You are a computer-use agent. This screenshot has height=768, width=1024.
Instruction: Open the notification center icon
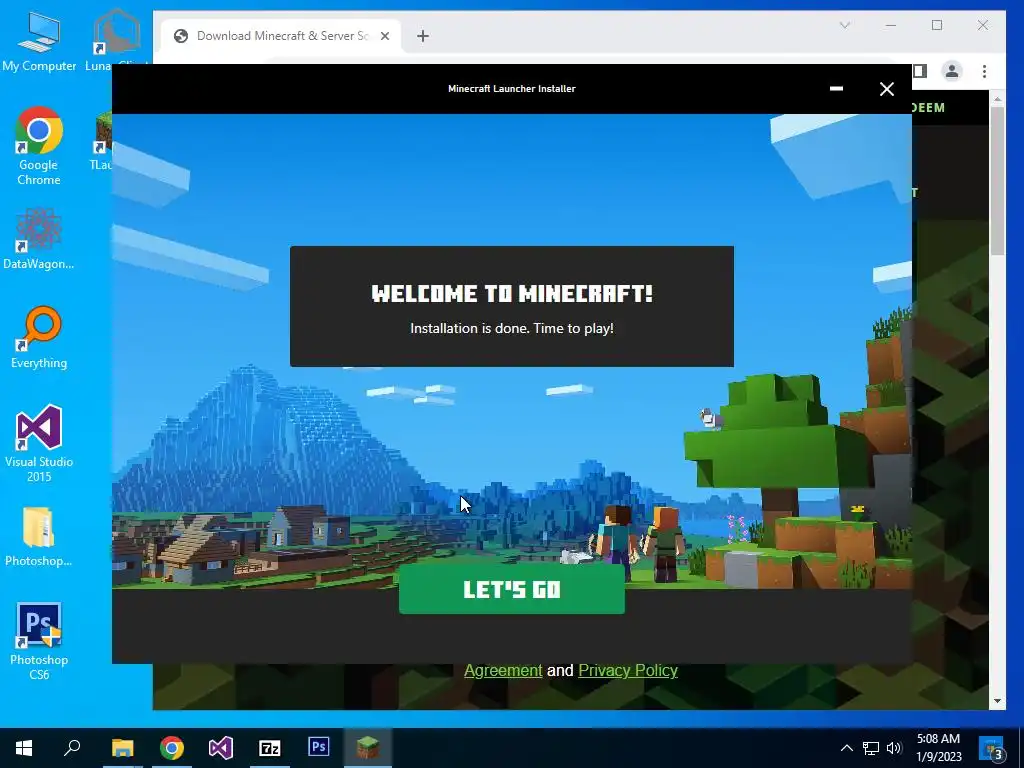(991, 748)
